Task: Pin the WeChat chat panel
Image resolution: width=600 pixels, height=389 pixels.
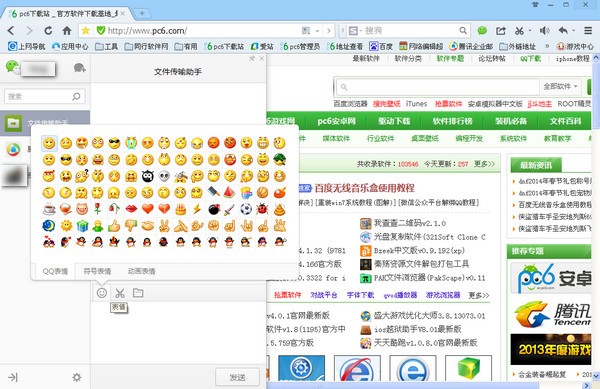Action: pos(252,59)
